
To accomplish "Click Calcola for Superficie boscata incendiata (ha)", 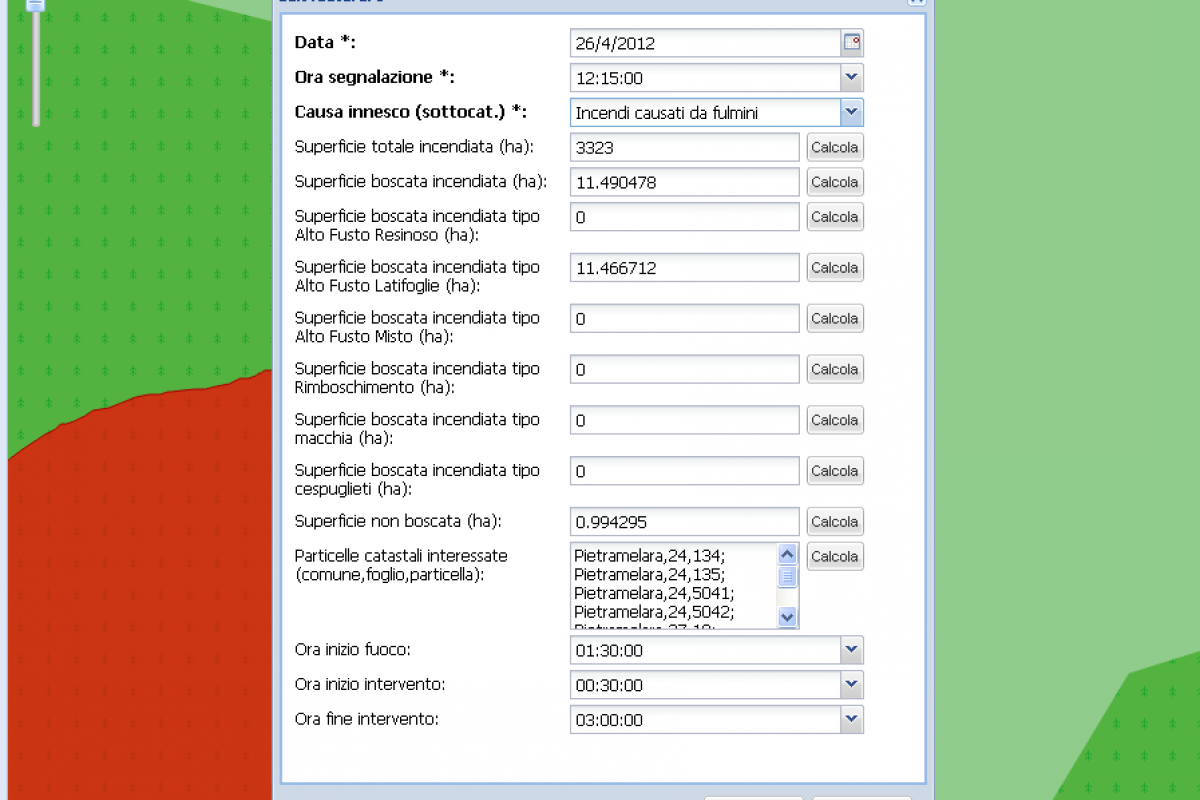I will click(835, 182).
